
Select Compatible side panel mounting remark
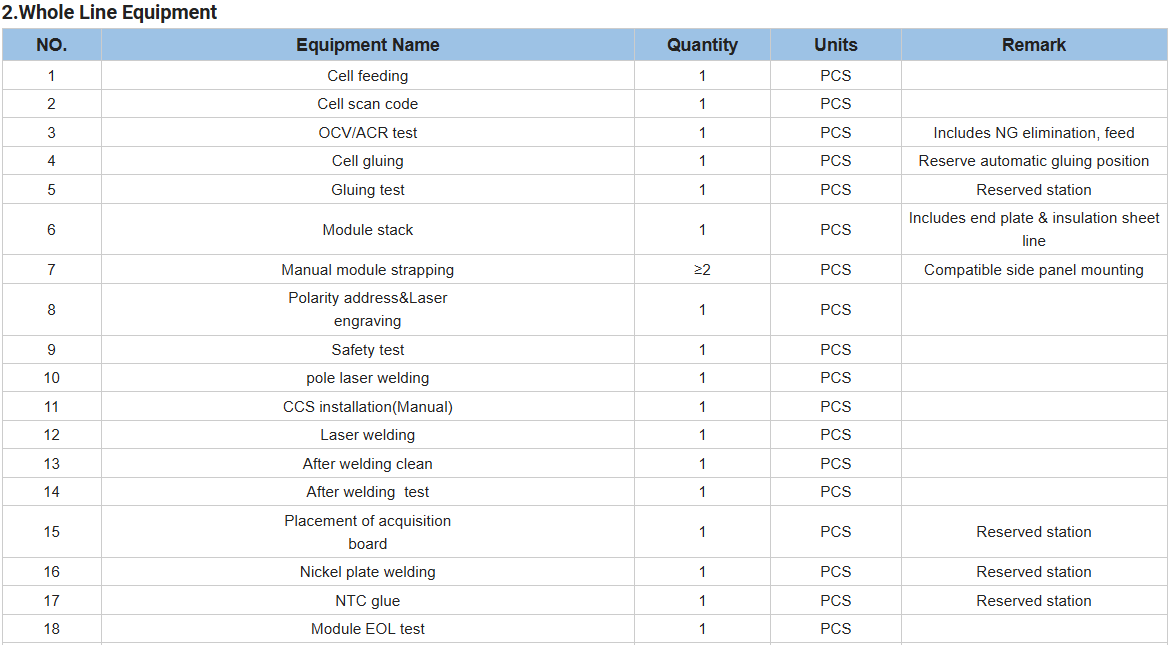point(1034,269)
